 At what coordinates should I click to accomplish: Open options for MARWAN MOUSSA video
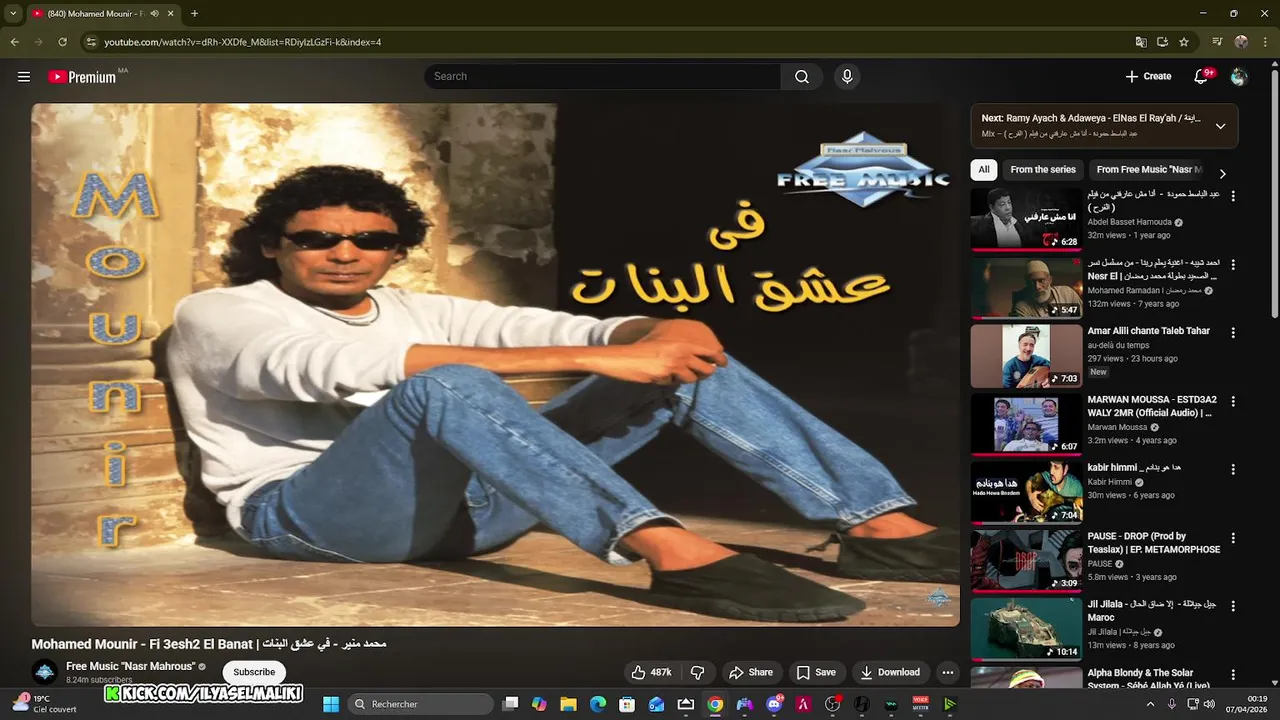1232,401
